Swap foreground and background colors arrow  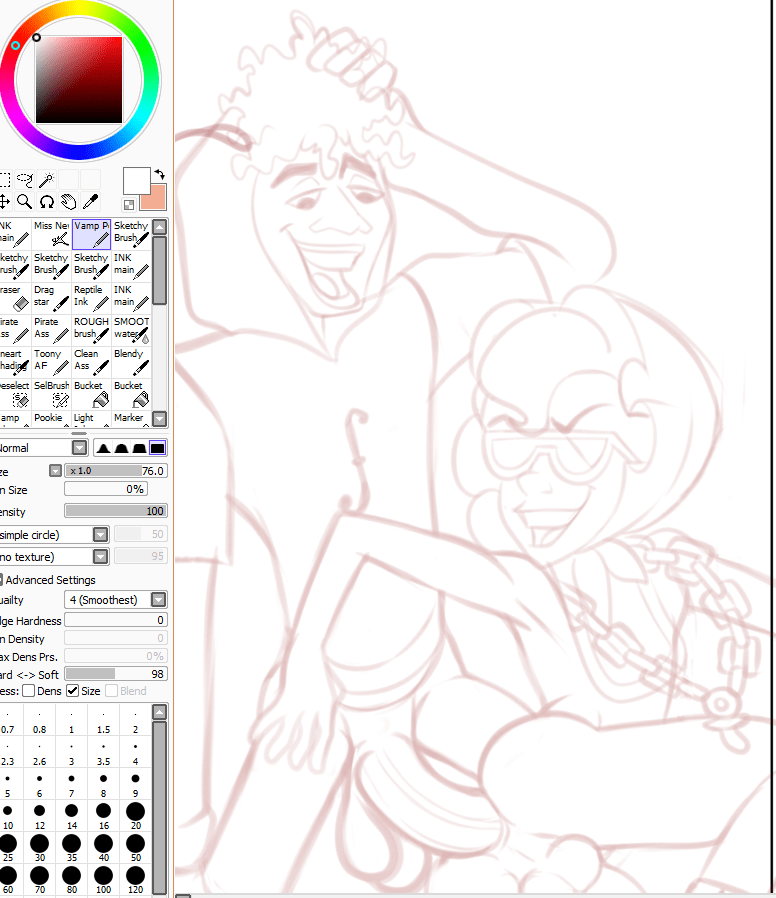pos(160,174)
